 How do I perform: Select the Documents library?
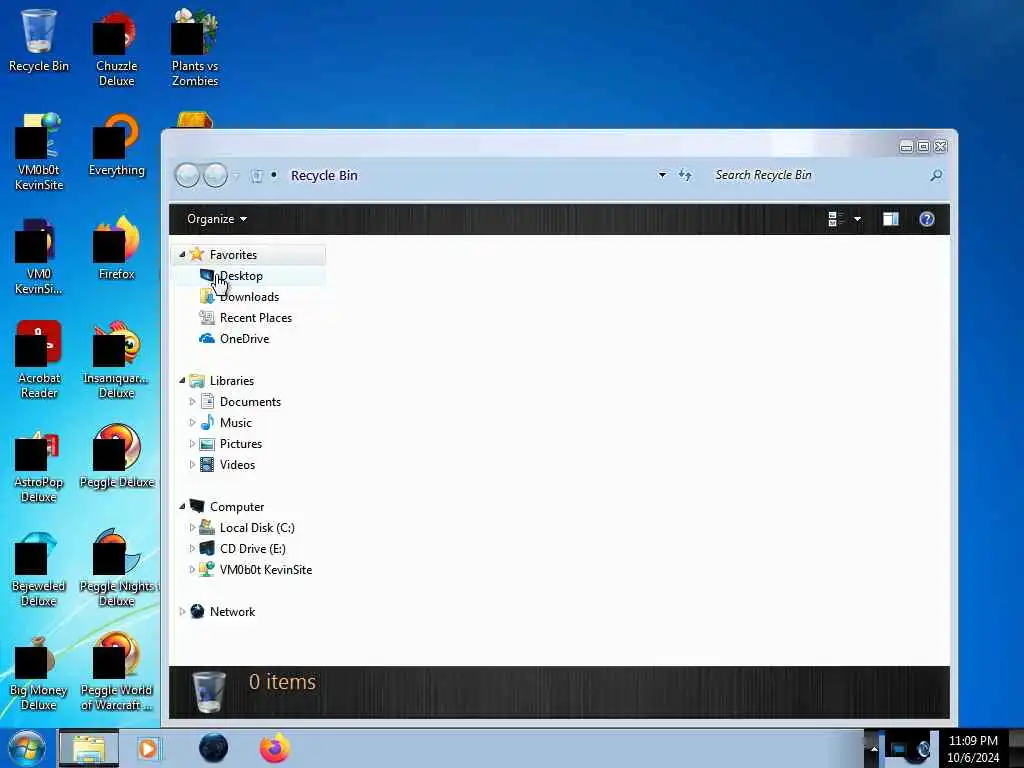[250, 402]
